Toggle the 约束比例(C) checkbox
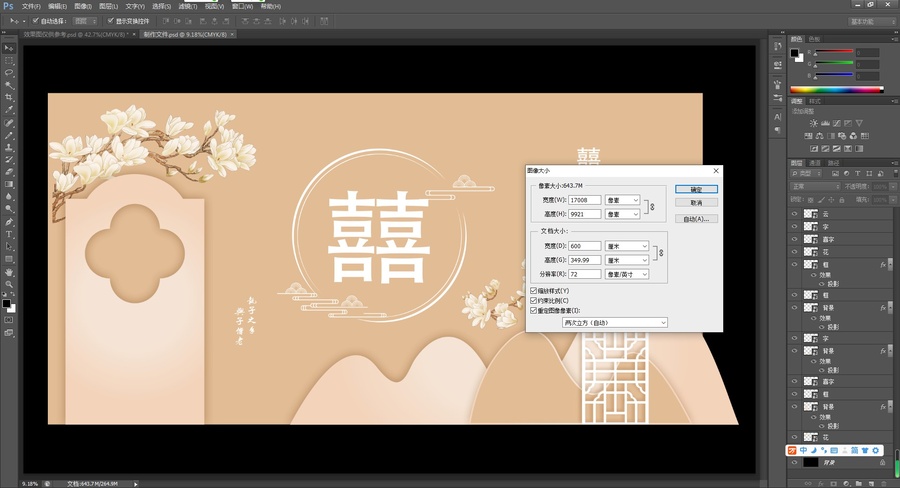This screenshot has width=900, height=488. coord(533,300)
